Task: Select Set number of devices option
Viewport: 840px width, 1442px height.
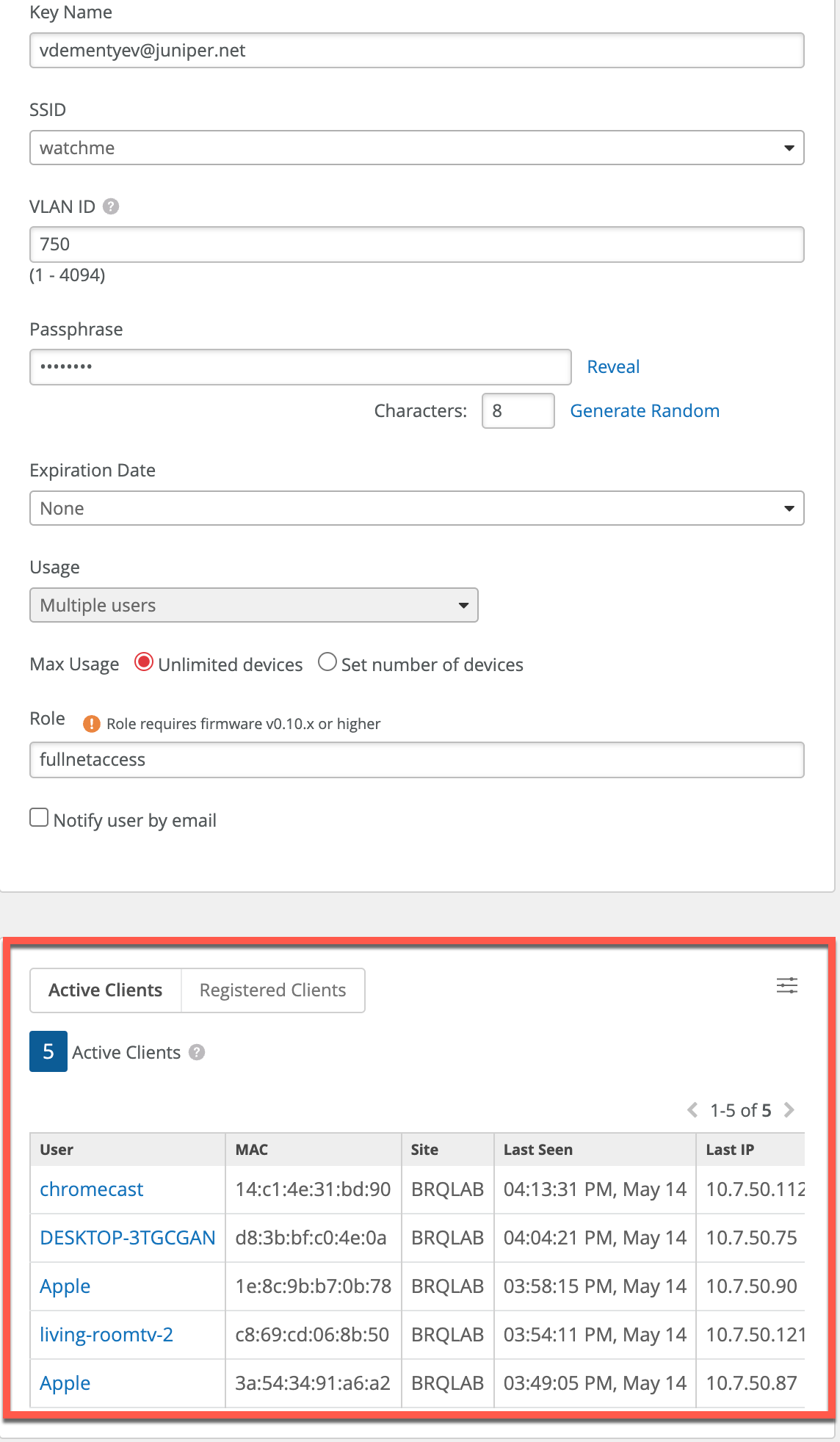Action: [x=327, y=663]
